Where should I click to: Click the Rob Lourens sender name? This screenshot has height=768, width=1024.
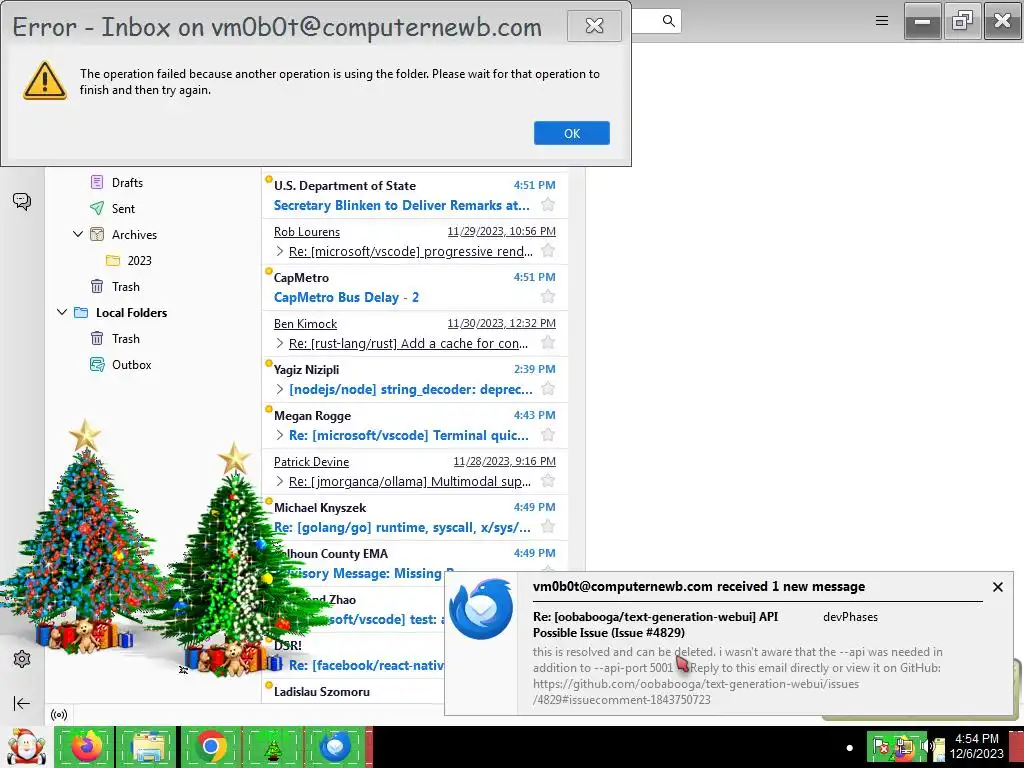[x=307, y=232]
